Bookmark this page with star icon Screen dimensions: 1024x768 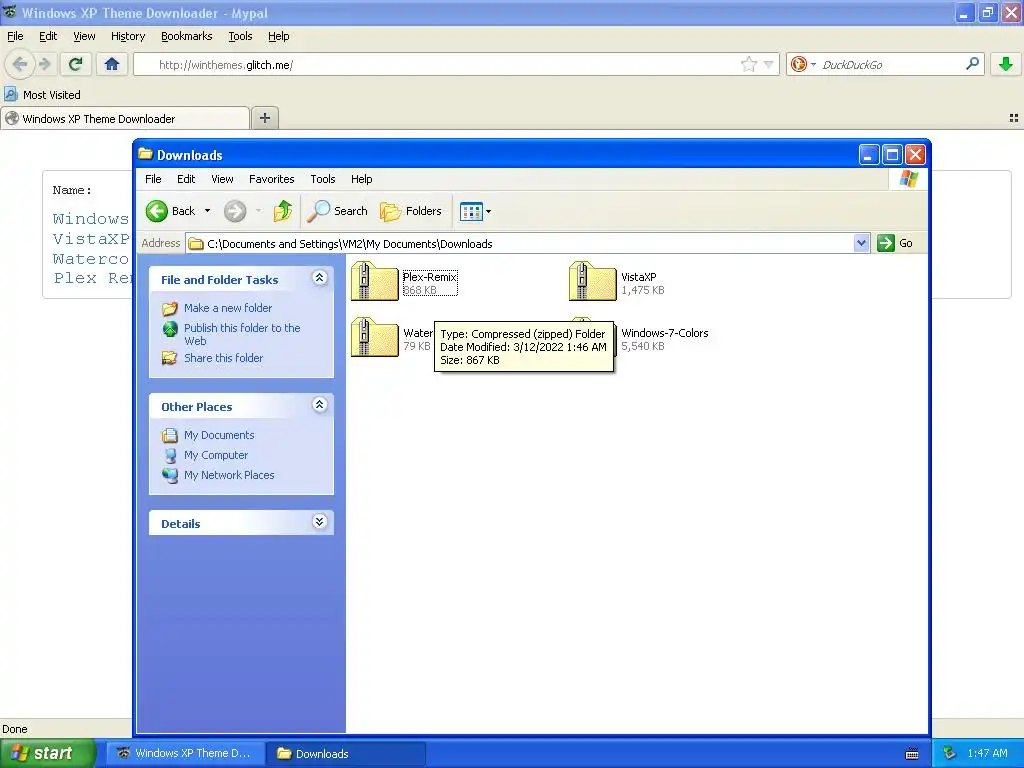pyautogui.click(x=748, y=64)
